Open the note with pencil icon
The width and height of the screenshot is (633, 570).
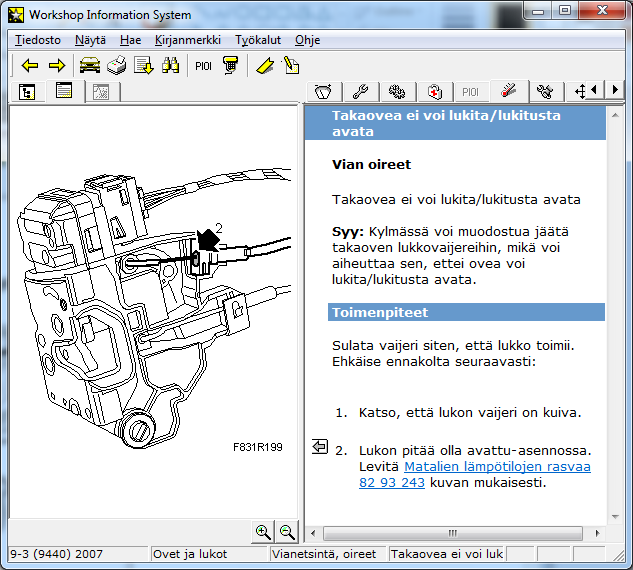(291, 65)
